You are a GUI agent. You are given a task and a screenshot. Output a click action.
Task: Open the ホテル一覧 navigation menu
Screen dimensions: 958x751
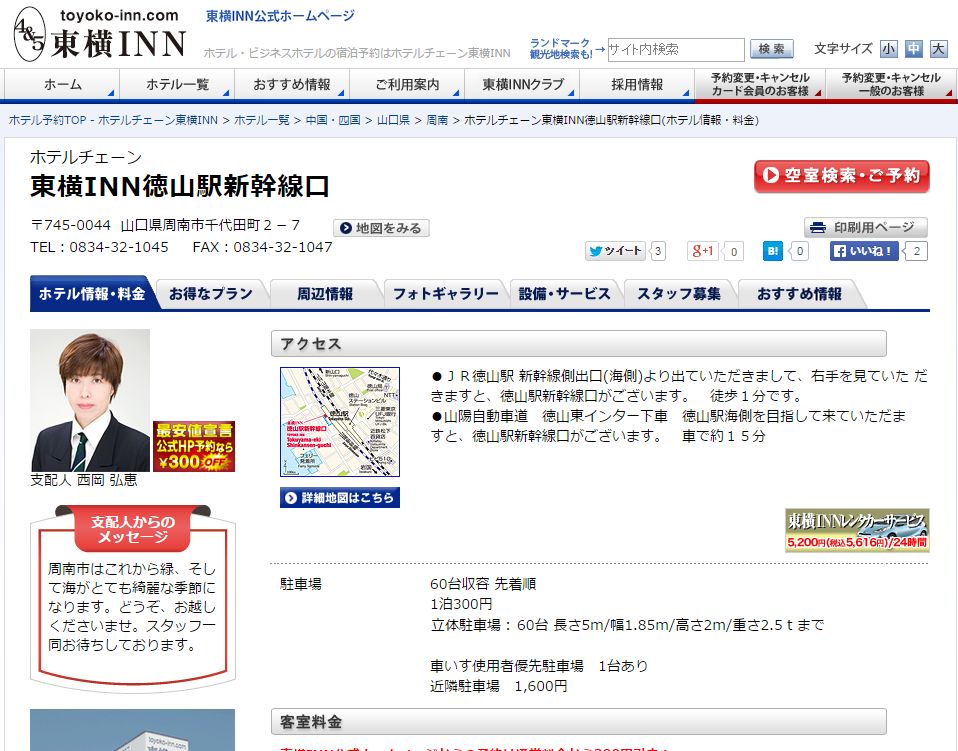pos(177,84)
